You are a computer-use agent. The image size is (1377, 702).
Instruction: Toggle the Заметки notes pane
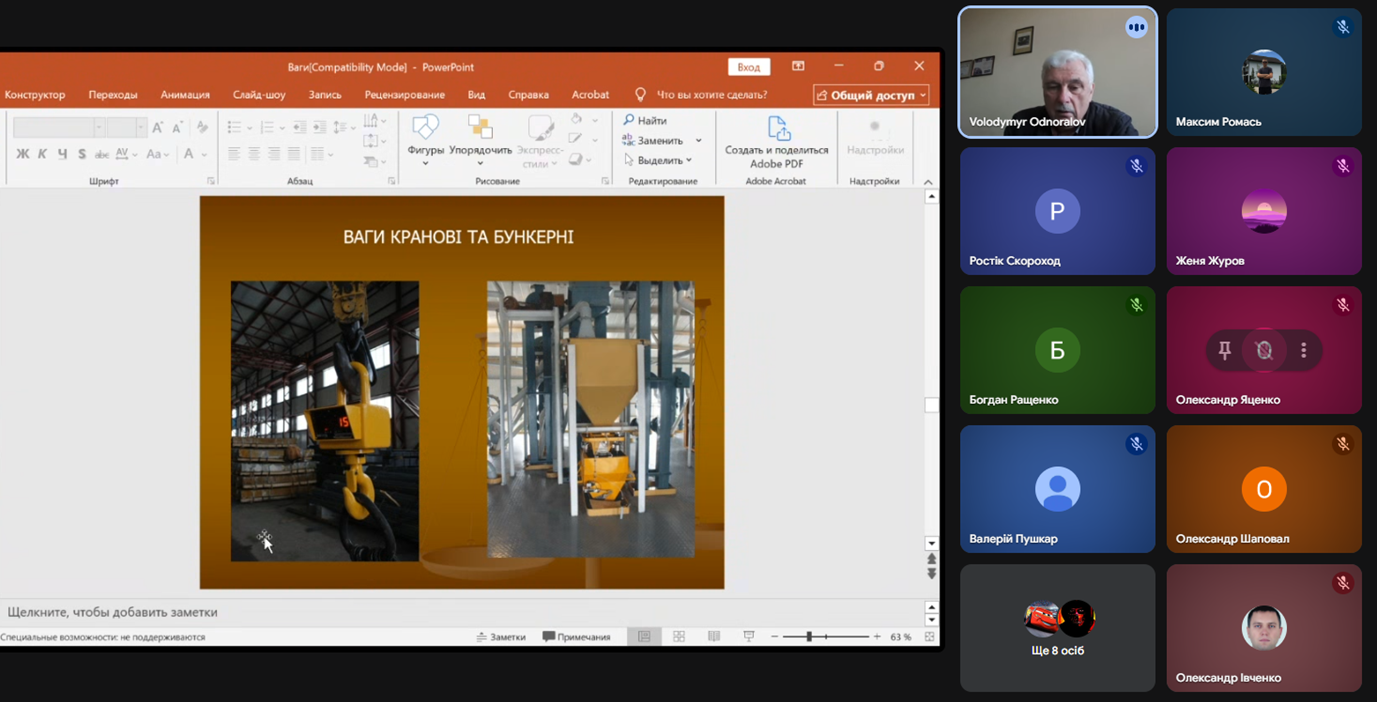pyautogui.click(x=501, y=637)
